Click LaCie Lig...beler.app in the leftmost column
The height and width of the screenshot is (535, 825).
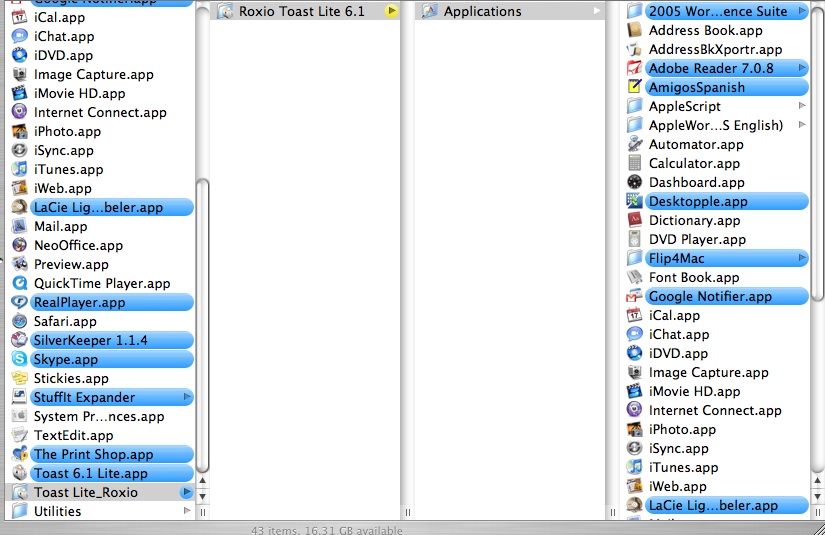[98, 207]
